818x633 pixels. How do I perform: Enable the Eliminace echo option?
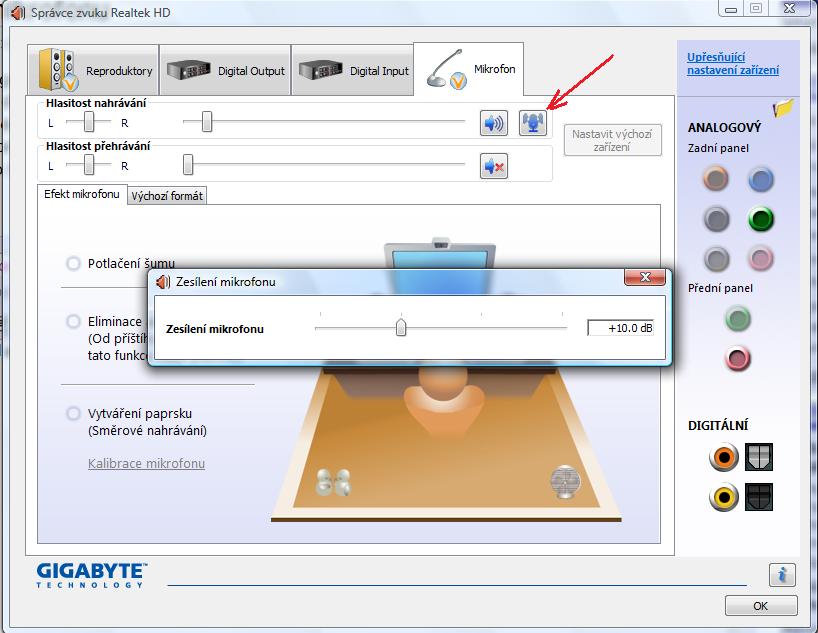pos(74,321)
